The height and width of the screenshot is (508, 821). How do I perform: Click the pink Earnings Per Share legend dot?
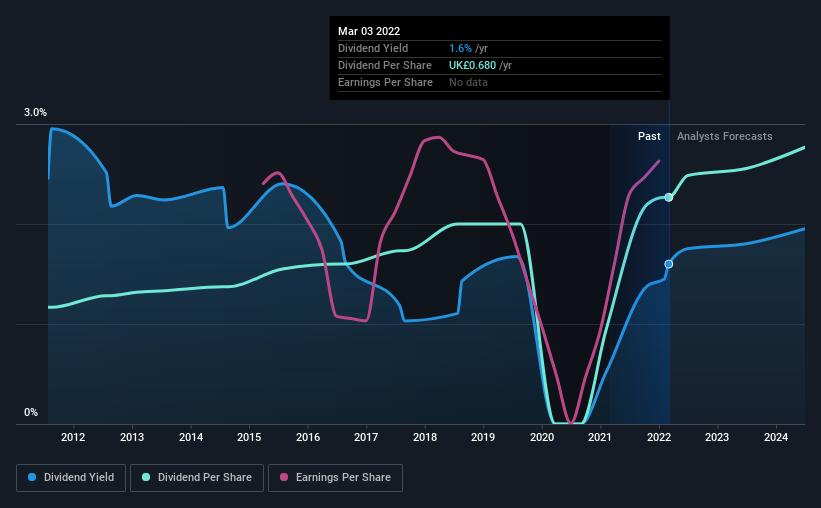(x=284, y=477)
